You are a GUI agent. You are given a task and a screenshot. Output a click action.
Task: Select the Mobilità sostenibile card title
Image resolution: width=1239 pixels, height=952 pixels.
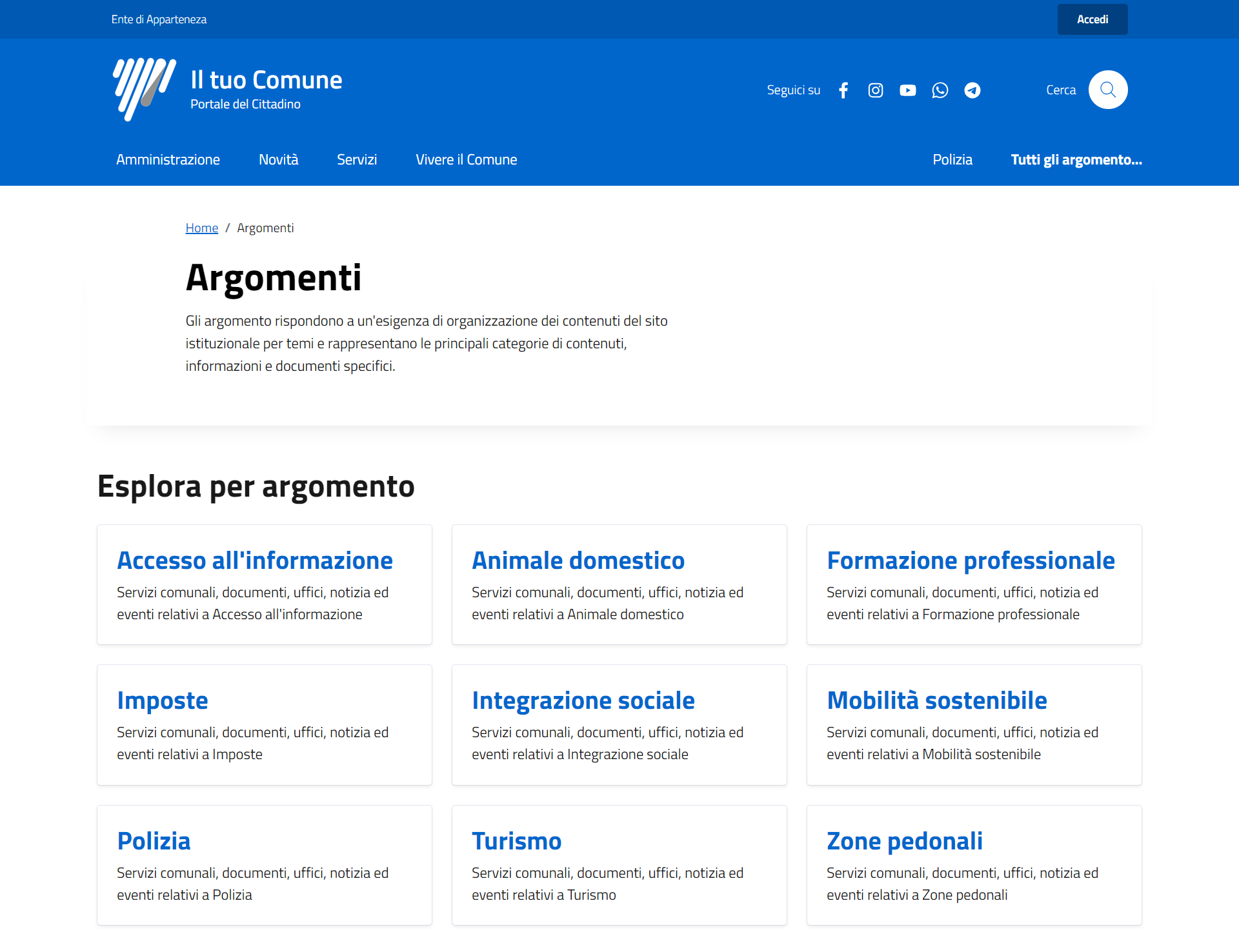(x=936, y=700)
